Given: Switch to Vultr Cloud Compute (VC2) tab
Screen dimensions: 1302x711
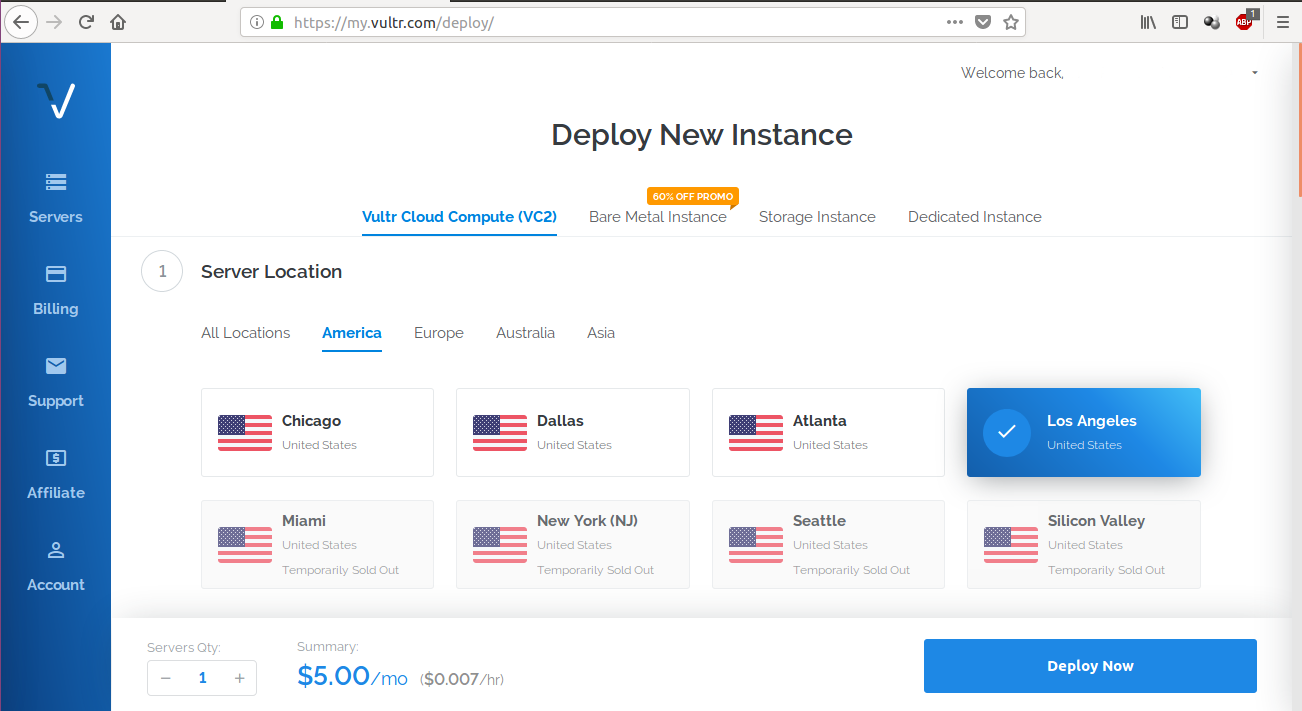Looking at the screenshot, I should click(459, 217).
